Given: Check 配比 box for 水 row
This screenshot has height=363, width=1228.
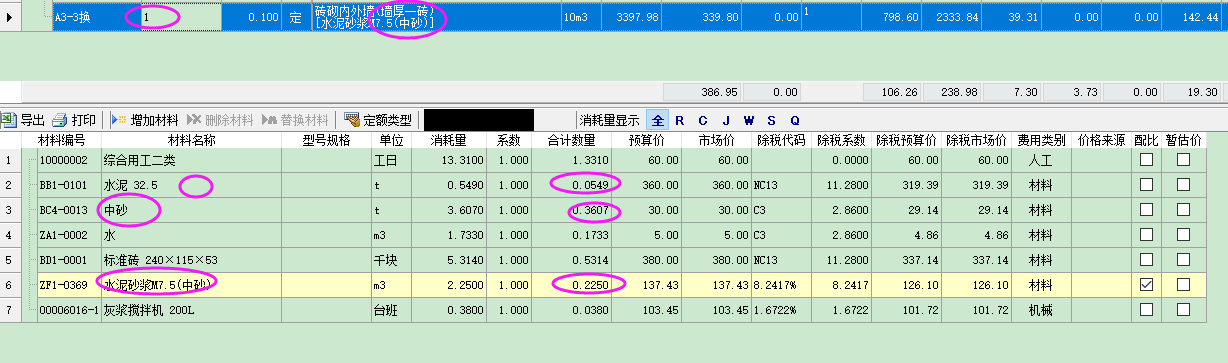Looking at the screenshot, I should click(x=1146, y=234).
